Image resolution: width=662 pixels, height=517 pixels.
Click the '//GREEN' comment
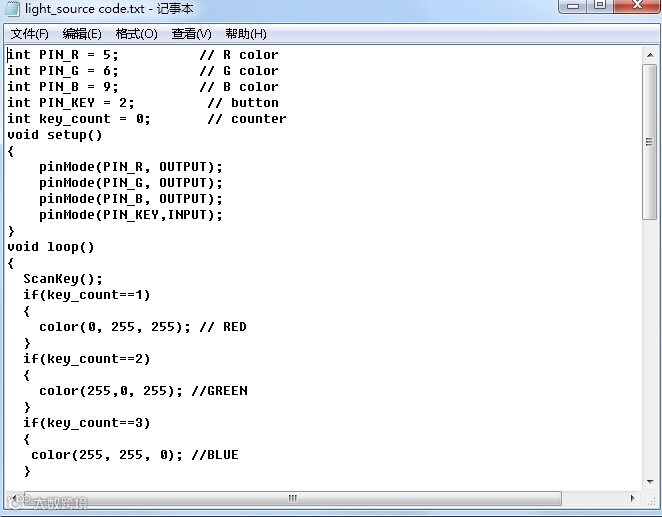point(220,391)
